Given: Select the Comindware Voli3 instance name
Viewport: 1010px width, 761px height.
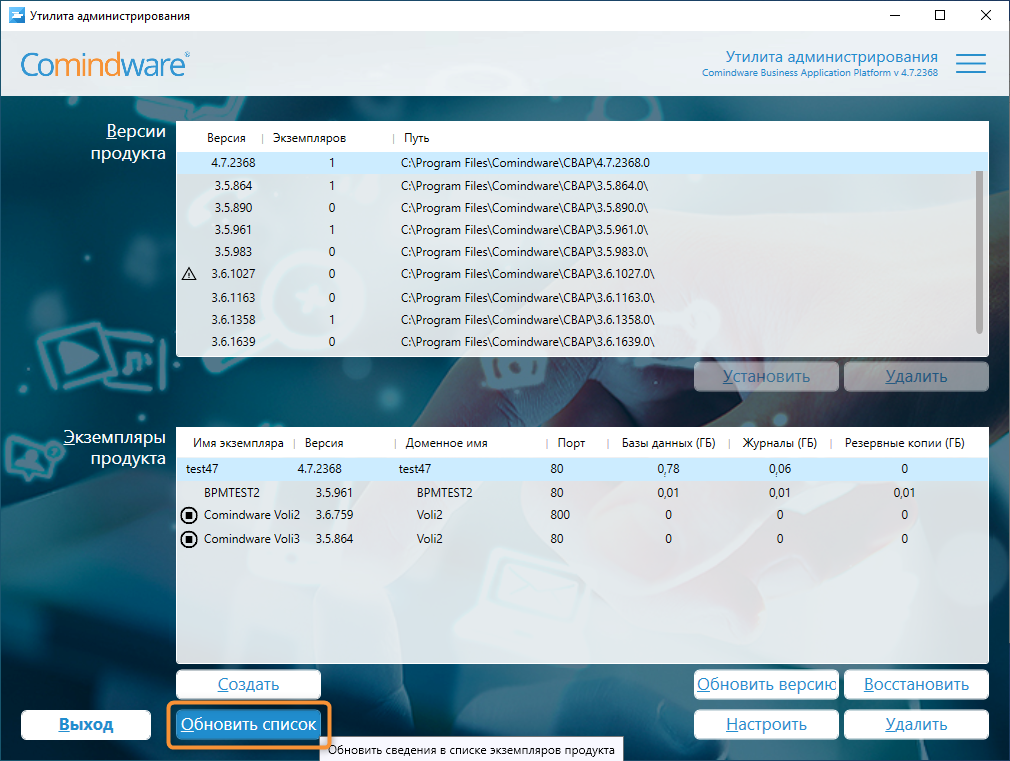Looking at the screenshot, I should tap(252, 539).
